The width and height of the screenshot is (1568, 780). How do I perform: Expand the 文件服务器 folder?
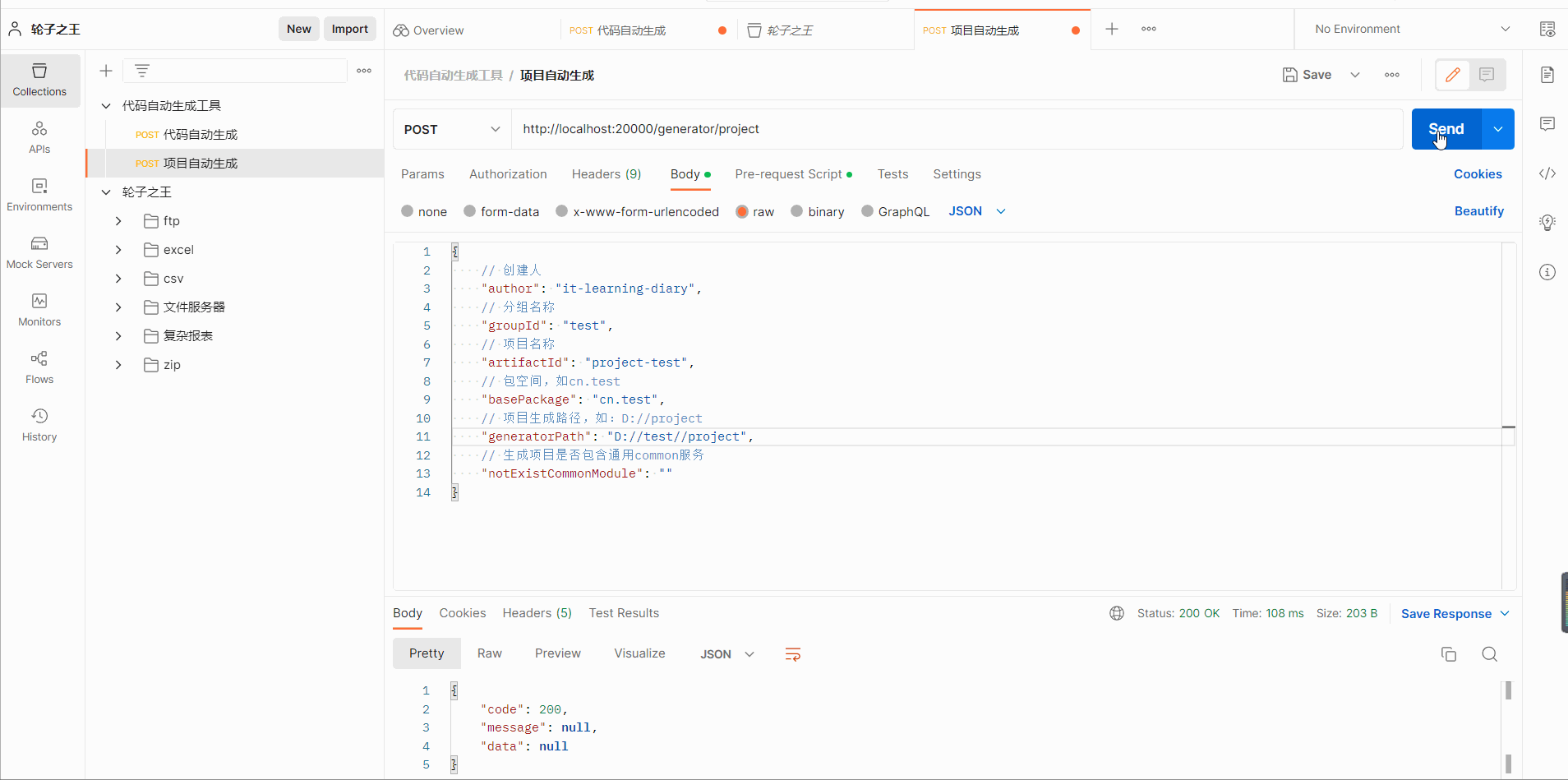pos(118,307)
